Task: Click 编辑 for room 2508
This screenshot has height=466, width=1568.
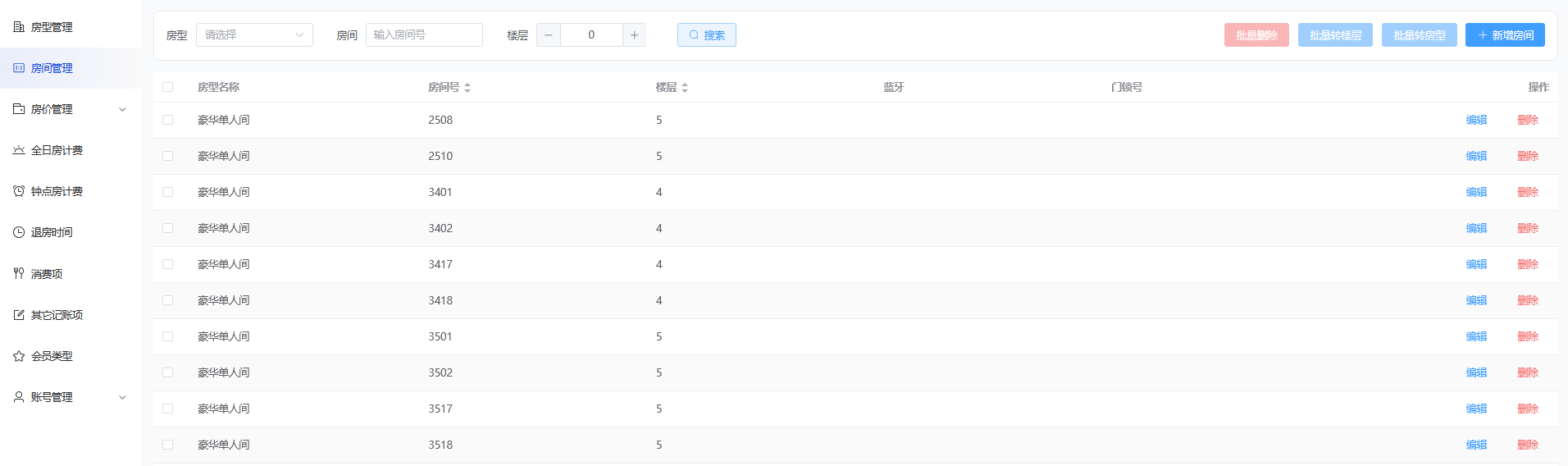Action: (1476, 120)
